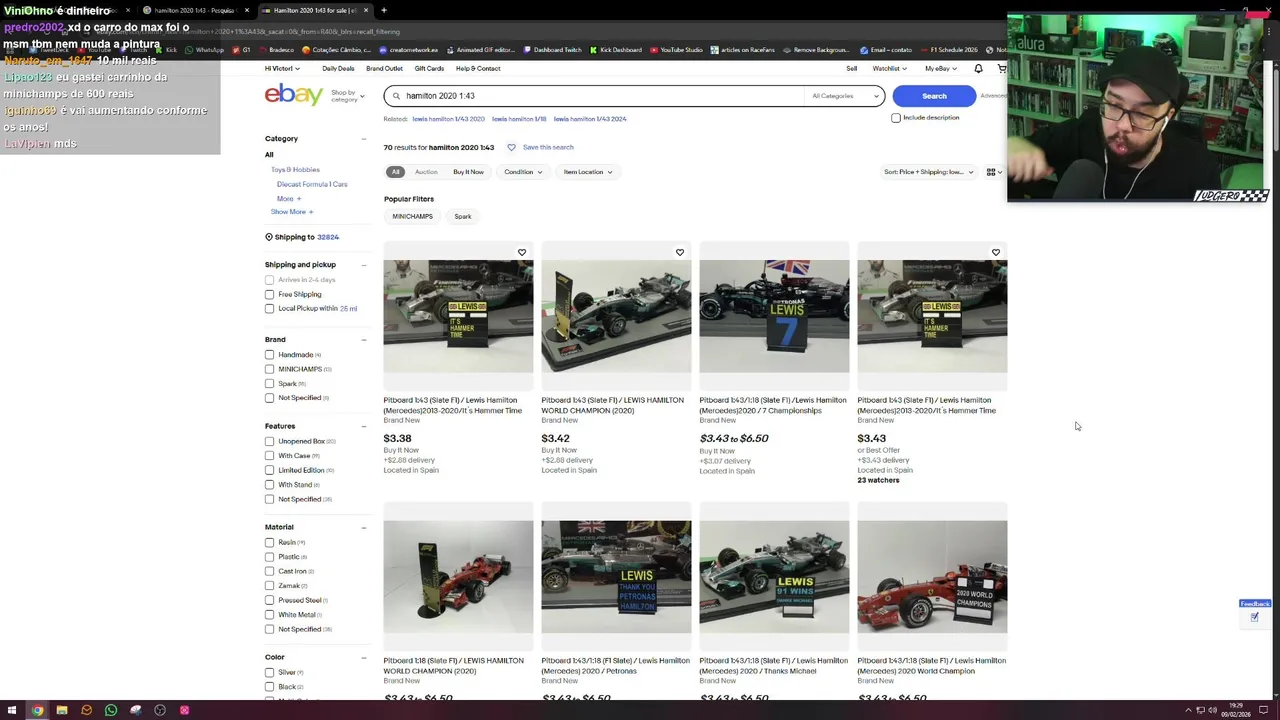Click the search magnifier icon in search box
The width and height of the screenshot is (1280, 720).
pyautogui.click(x=396, y=96)
